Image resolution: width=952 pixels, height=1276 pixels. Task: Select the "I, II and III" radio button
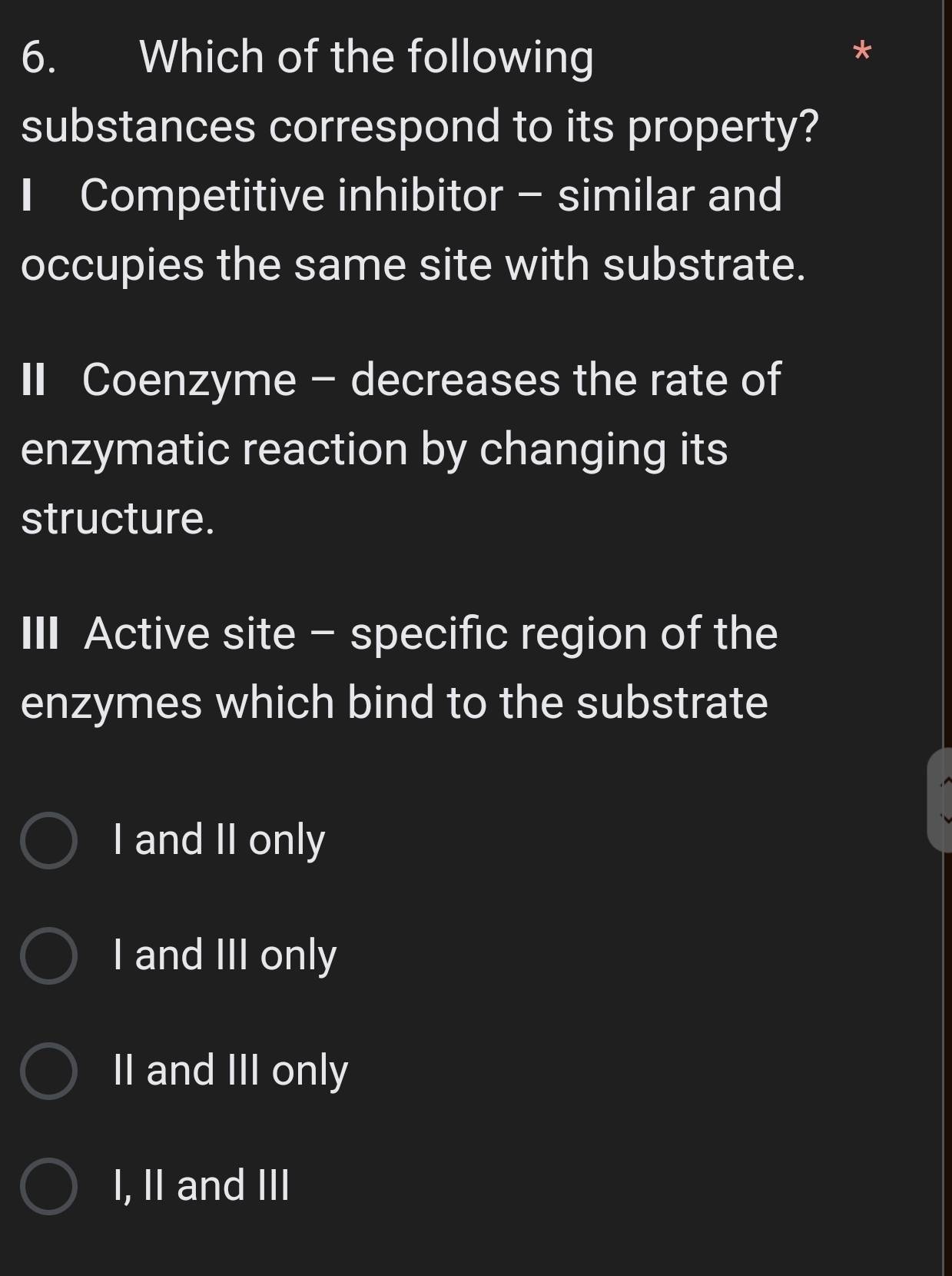pos(48,1185)
